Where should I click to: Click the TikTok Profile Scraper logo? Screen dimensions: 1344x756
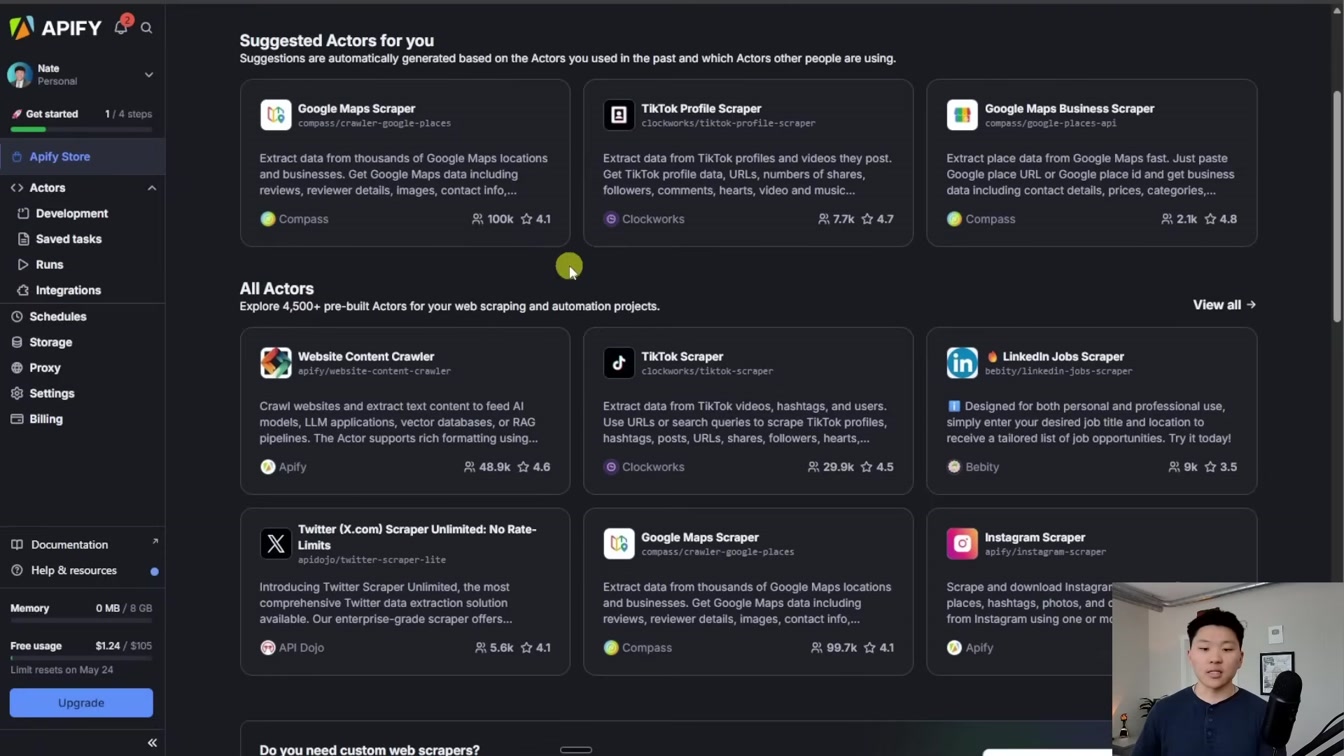pyautogui.click(x=619, y=115)
